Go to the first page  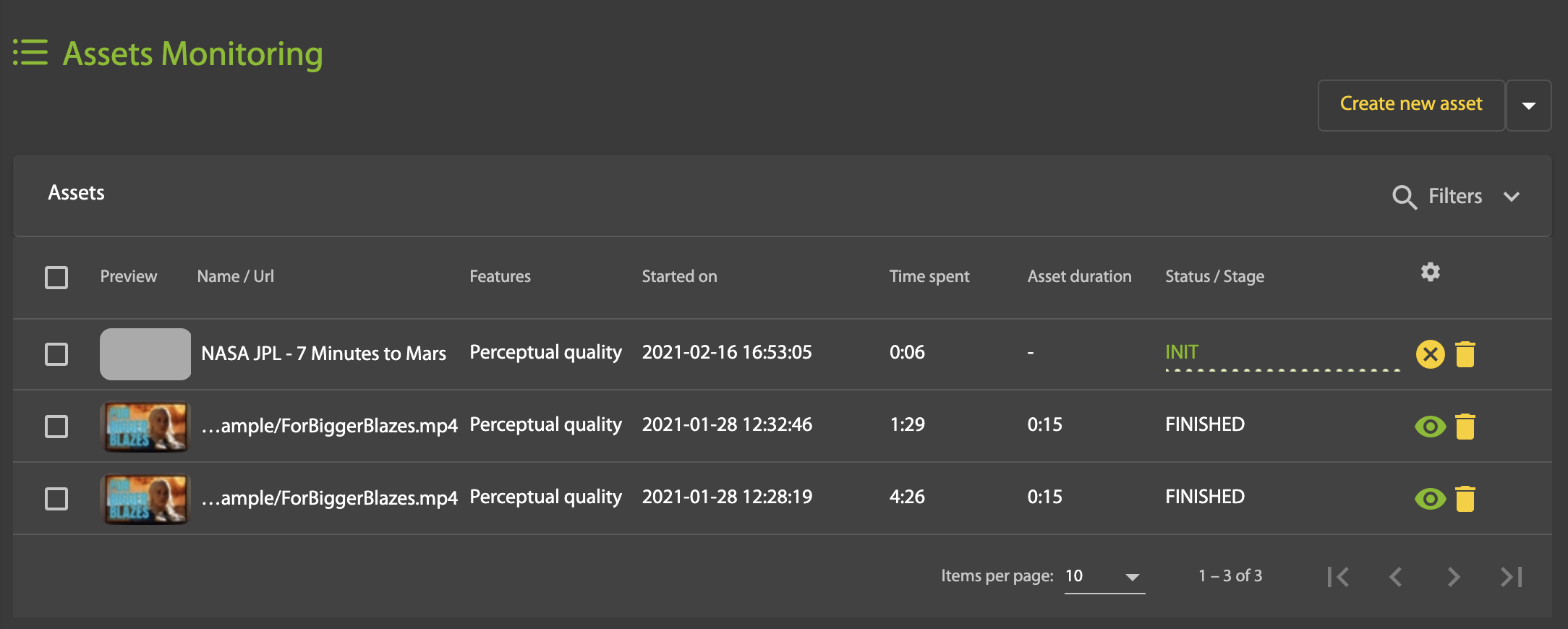(1338, 576)
